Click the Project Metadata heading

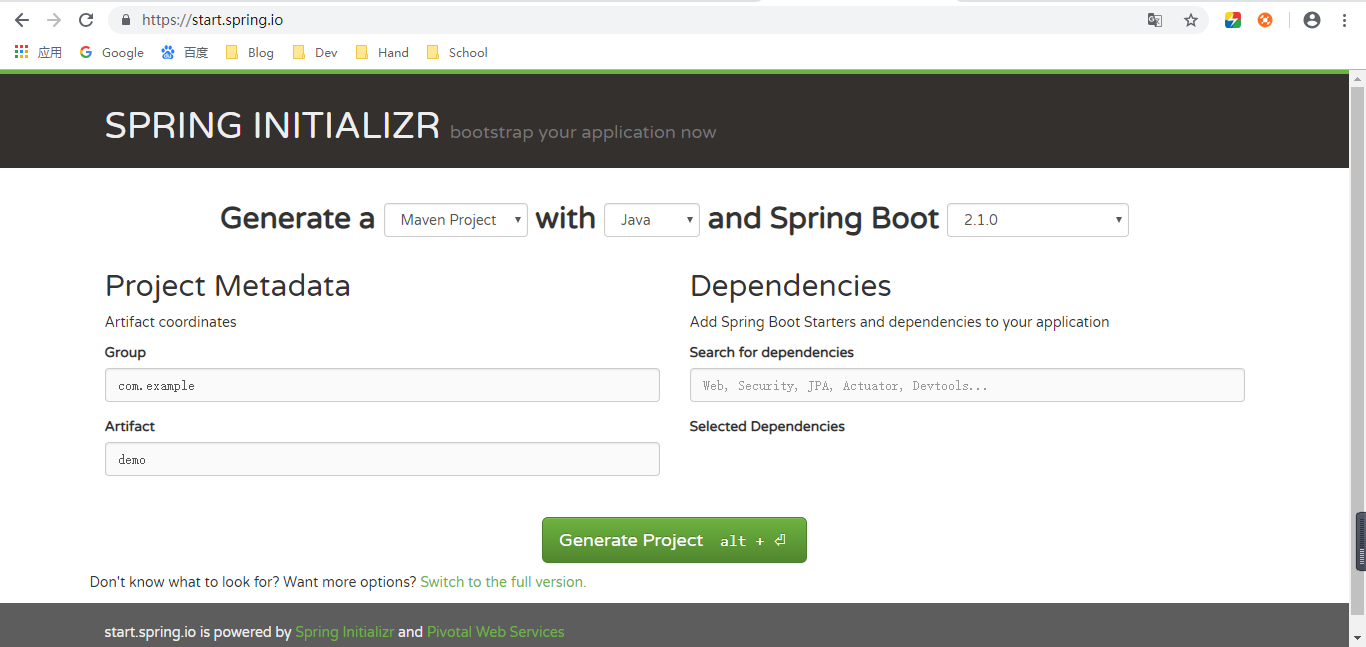[x=228, y=286]
